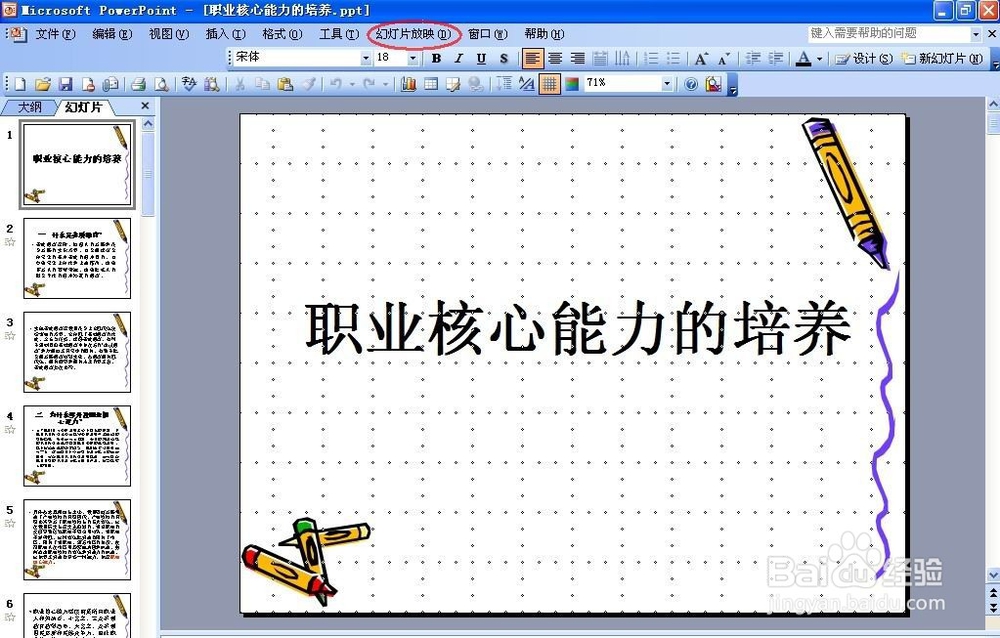The width and height of the screenshot is (1000, 638).
Task: Click the Copy icon
Action: [x=262, y=84]
